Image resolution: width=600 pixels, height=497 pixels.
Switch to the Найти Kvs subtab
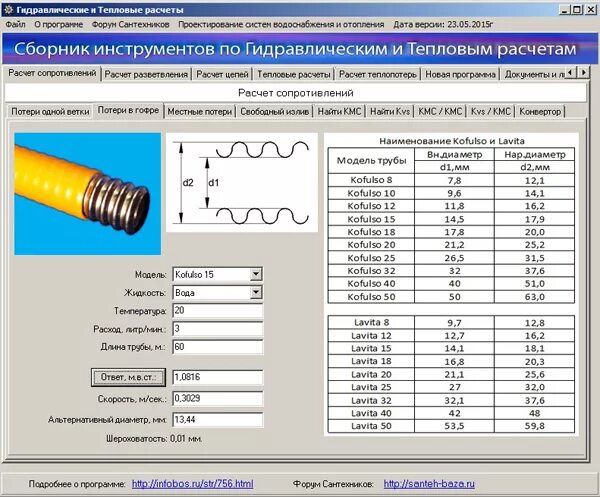coord(390,112)
